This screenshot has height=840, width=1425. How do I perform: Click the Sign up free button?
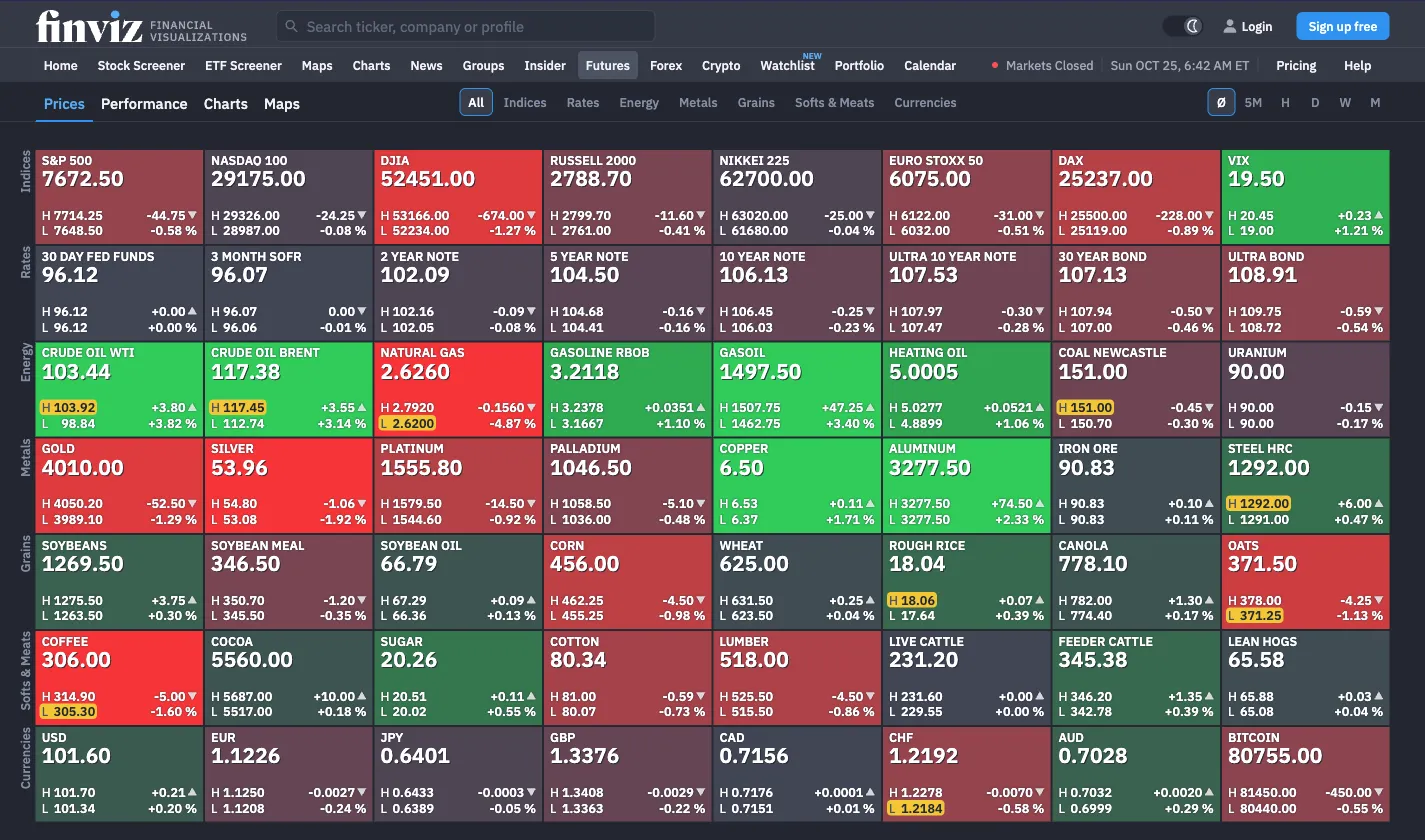pyautogui.click(x=1342, y=27)
